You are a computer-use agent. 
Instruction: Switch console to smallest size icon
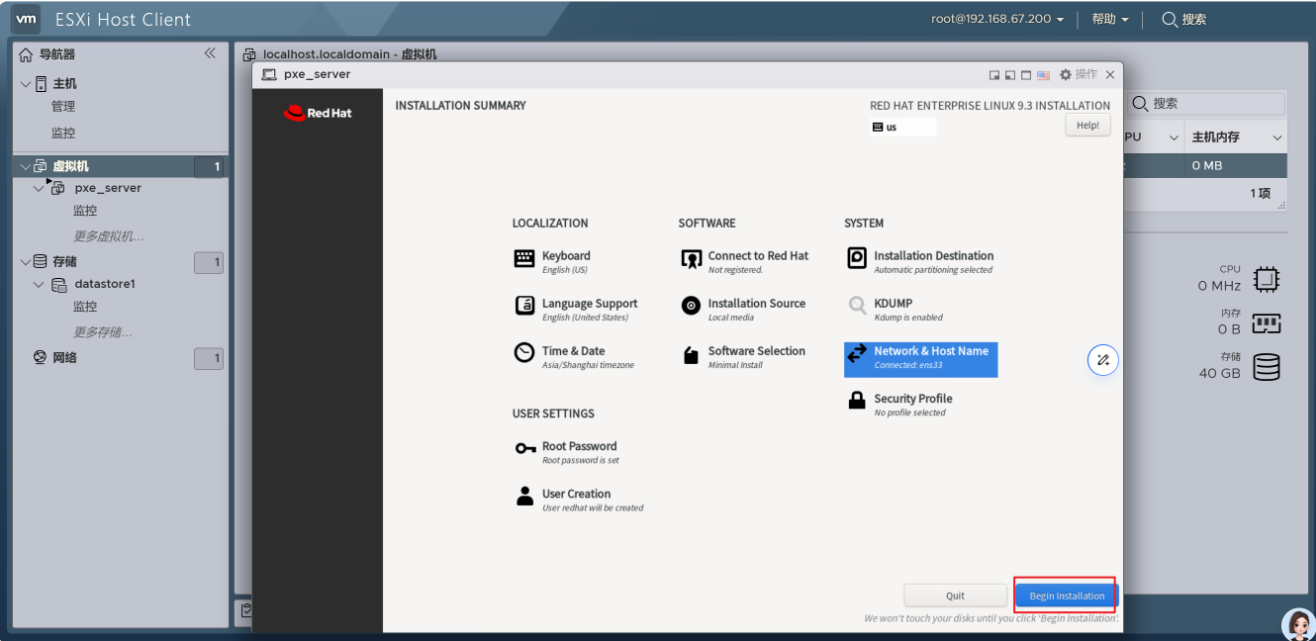[994, 75]
